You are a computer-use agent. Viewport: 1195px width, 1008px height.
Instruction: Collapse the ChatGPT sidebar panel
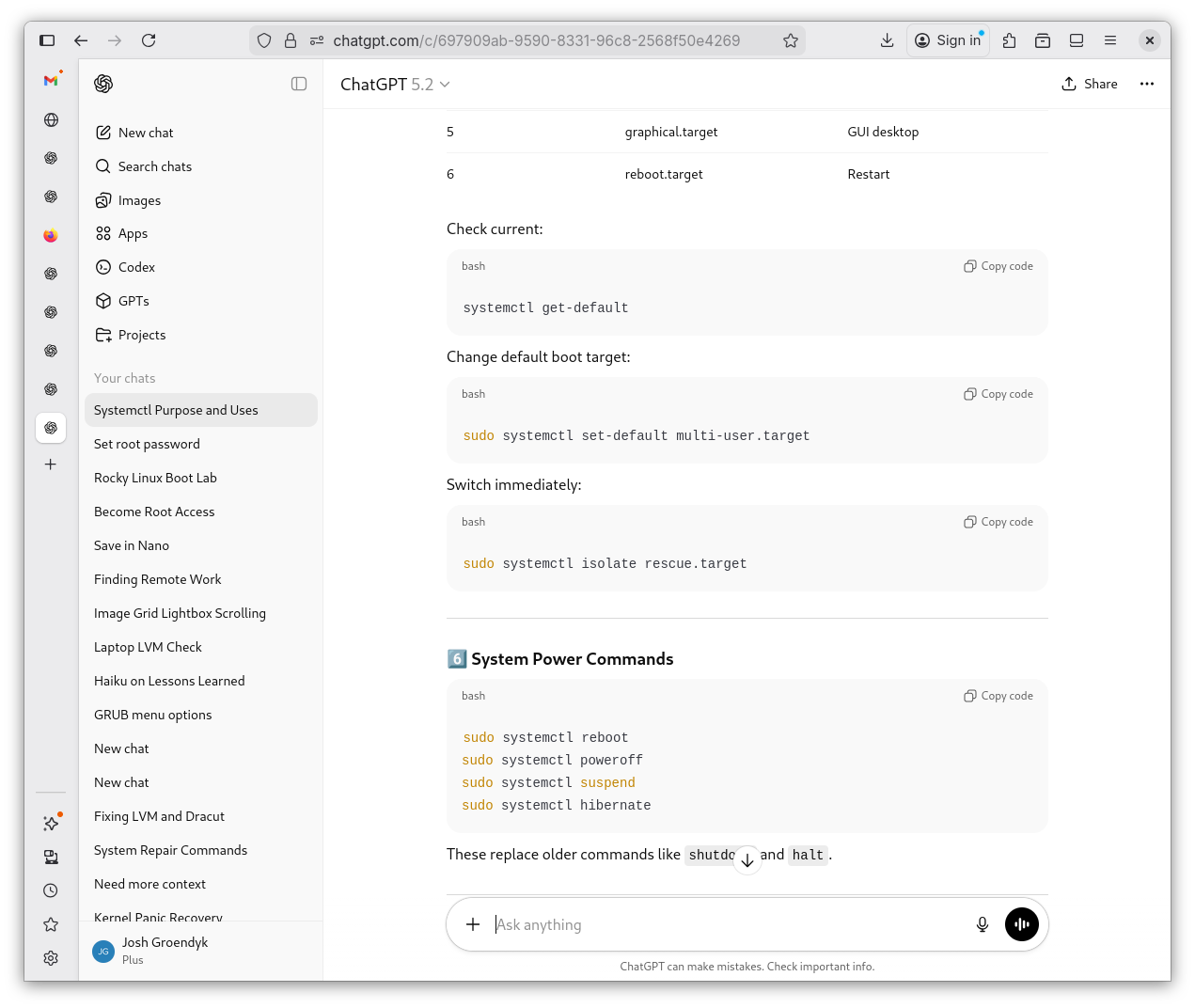pyautogui.click(x=299, y=84)
